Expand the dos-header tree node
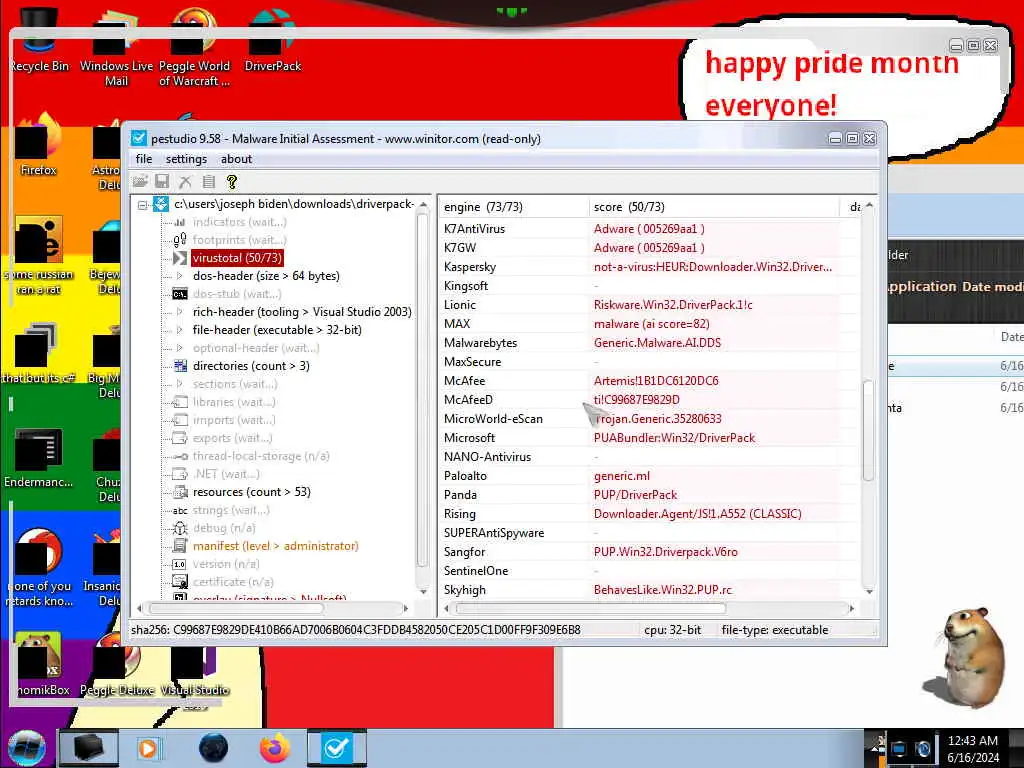Image resolution: width=1024 pixels, height=768 pixels. (x=180, y=276)
